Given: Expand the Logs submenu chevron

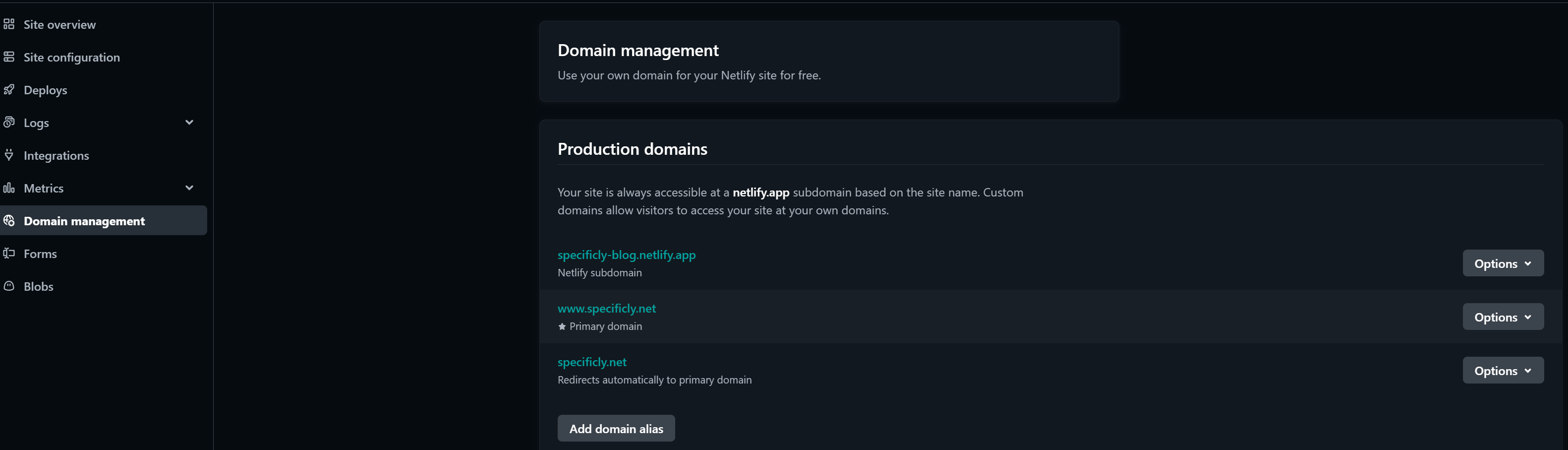Looking at the screenshot, I should click(x=189, y=123).
